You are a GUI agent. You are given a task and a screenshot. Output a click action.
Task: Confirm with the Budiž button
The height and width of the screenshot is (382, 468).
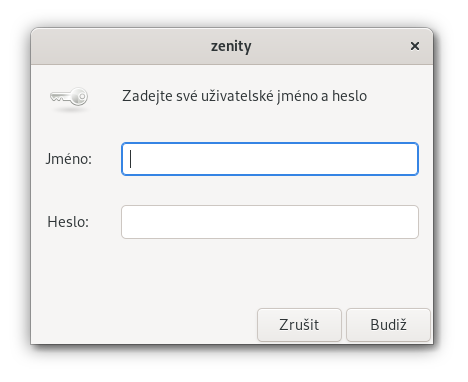[x=388, y=325]
